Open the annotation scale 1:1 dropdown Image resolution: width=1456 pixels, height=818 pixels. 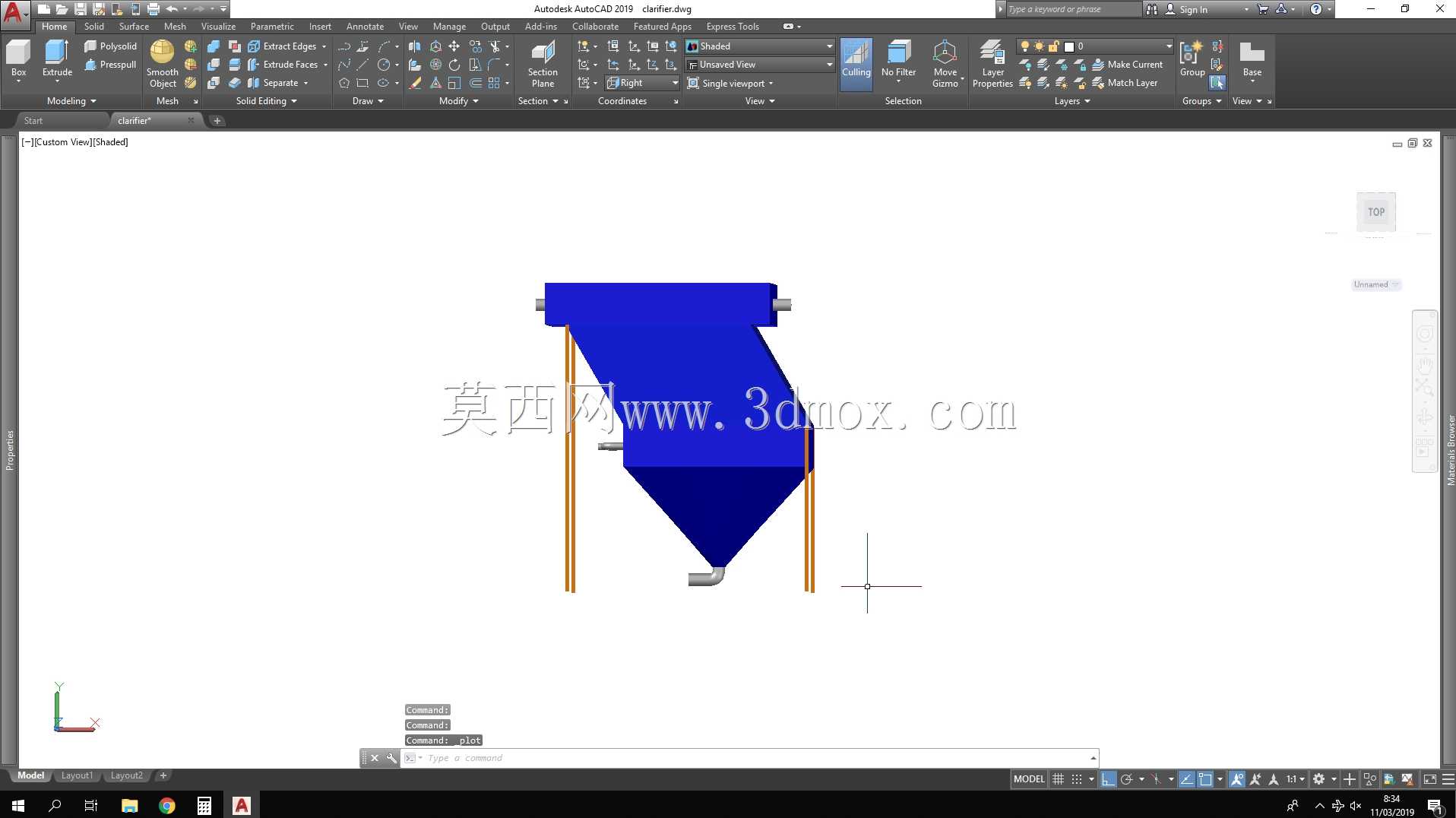1295,779
